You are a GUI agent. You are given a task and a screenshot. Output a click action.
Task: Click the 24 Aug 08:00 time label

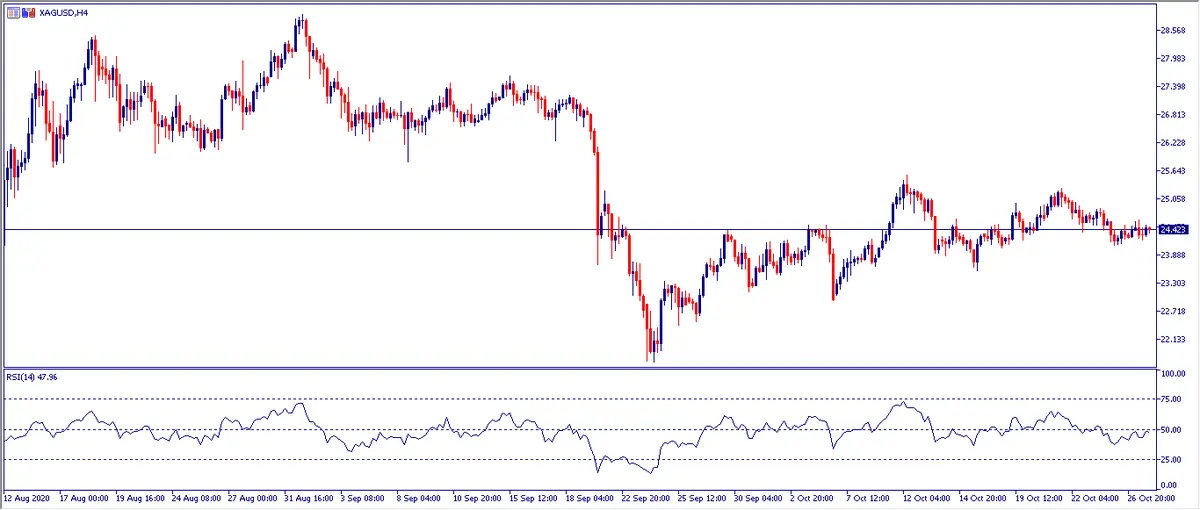[195, 497]
